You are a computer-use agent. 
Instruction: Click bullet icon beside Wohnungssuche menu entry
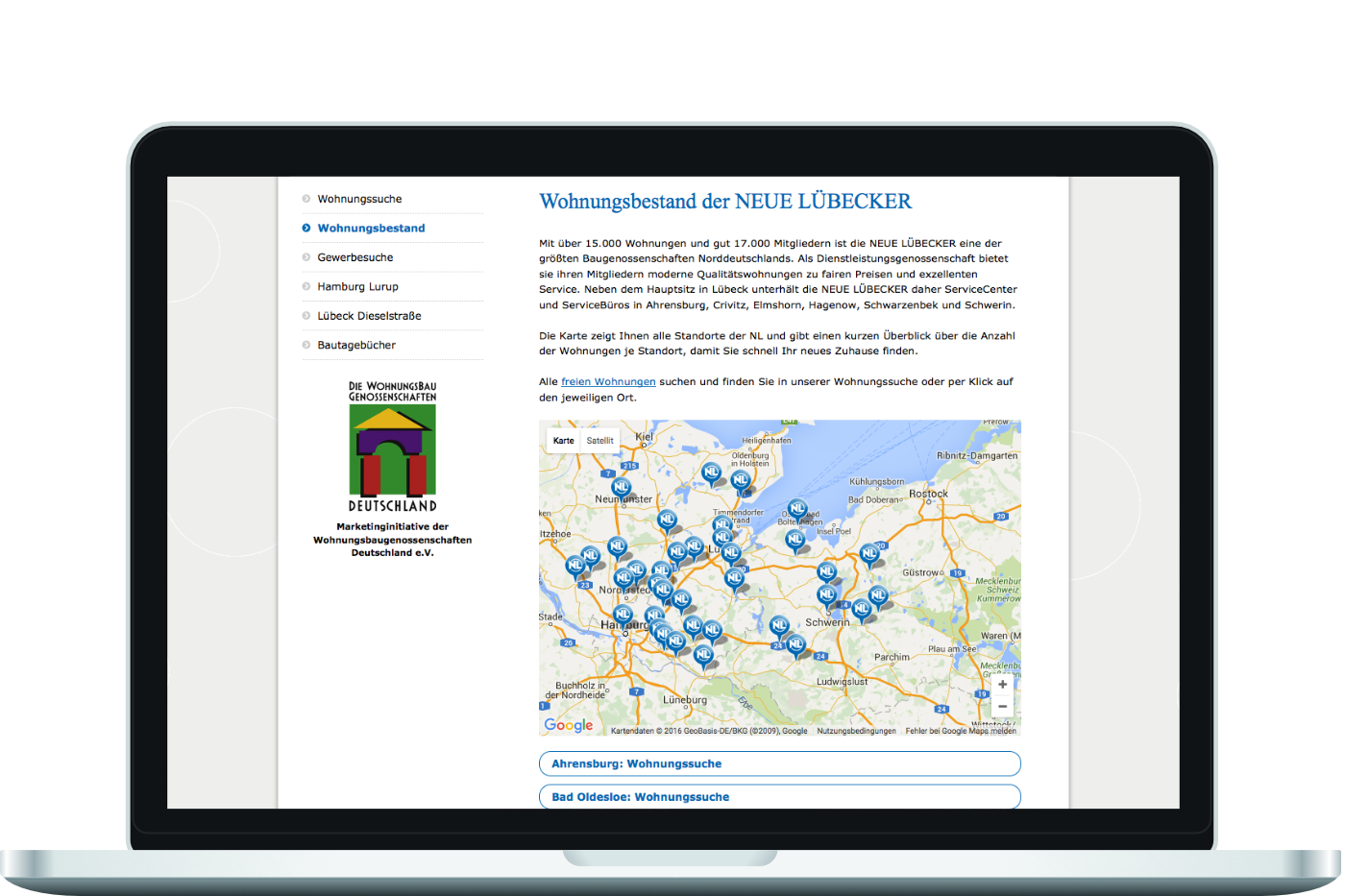click(306, 199)
